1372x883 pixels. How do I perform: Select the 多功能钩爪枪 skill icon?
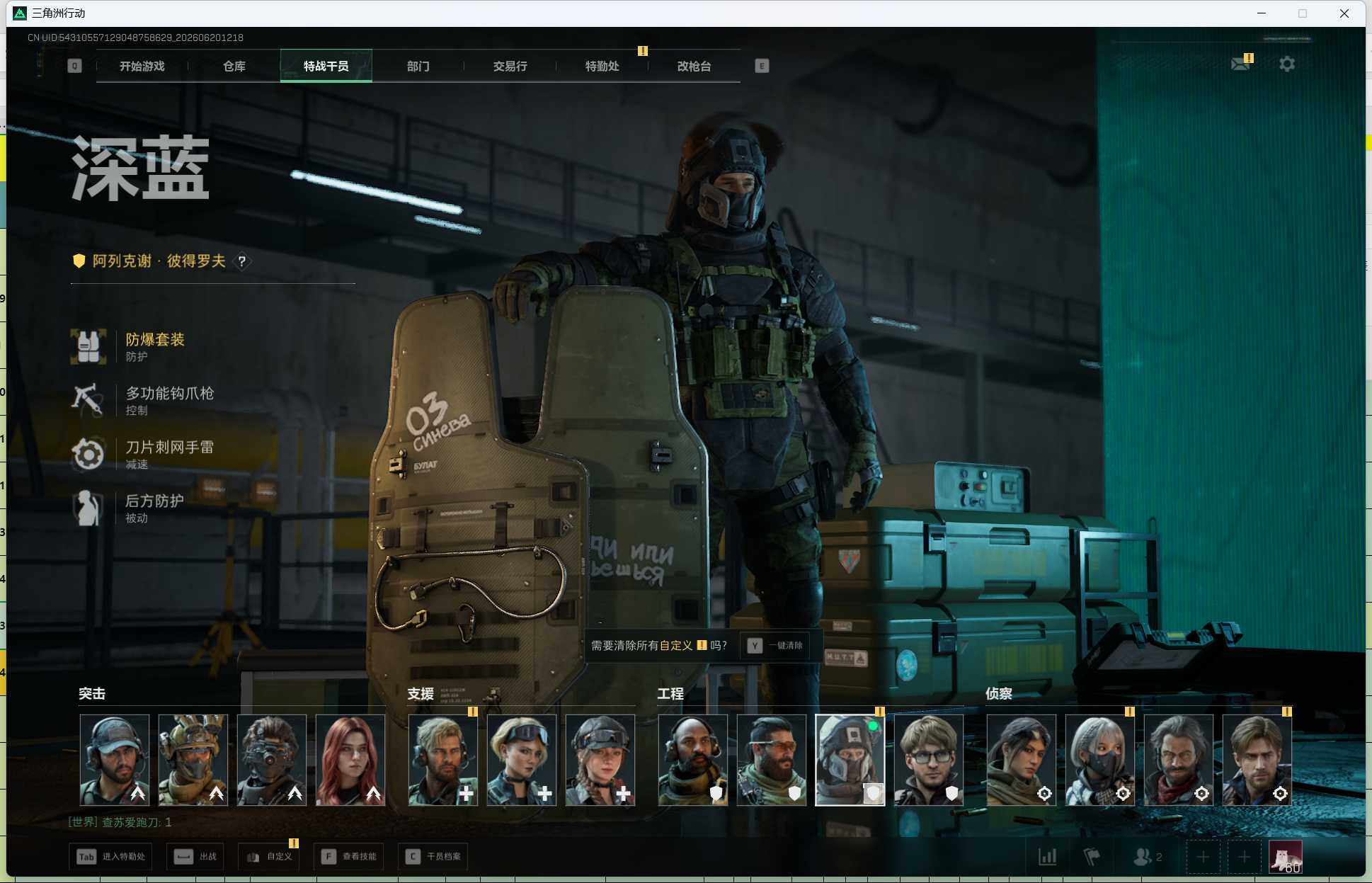[88, 400]
